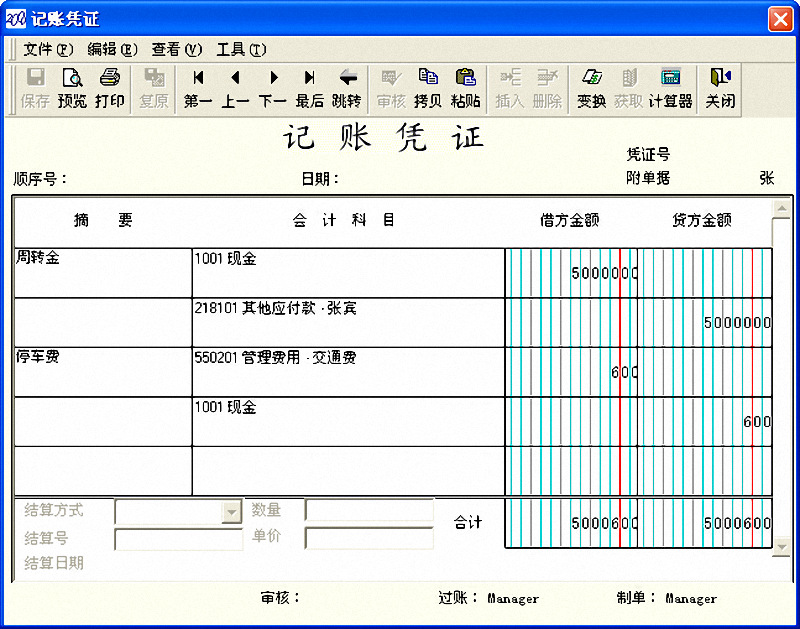Viewport: 800px width, 629px height.
Task: Select fourth row account 1001 现金
Action: [x=348, y=422]
